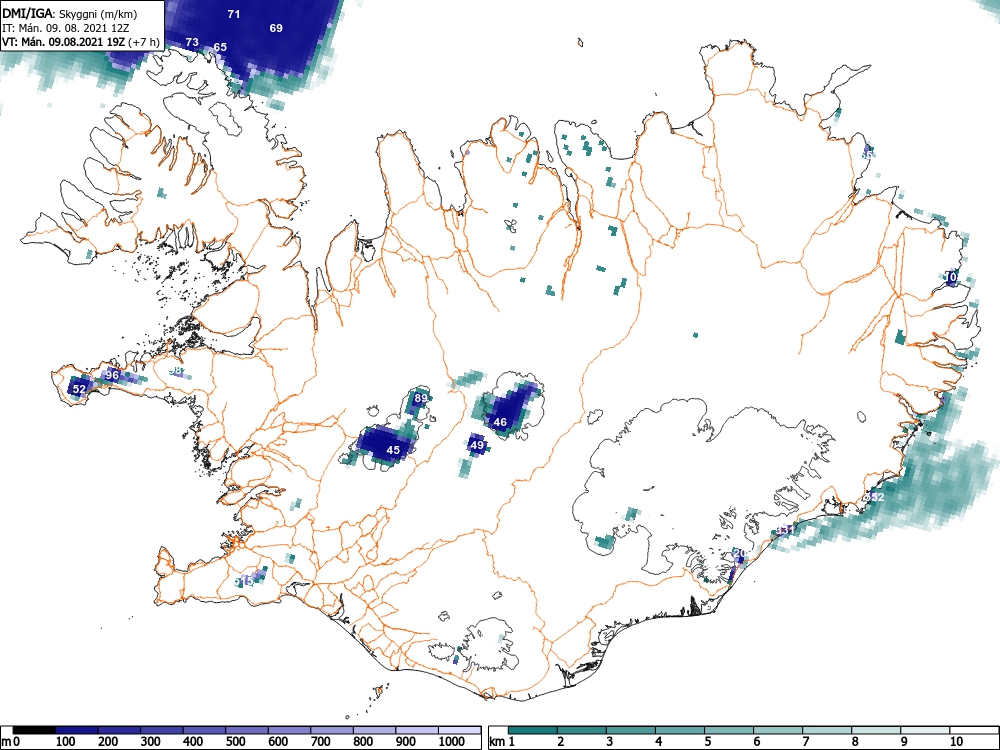This screenshot has height=750, width=1000.
Task: Click the visibility value 69 offshore
Action: coord(276,28)
